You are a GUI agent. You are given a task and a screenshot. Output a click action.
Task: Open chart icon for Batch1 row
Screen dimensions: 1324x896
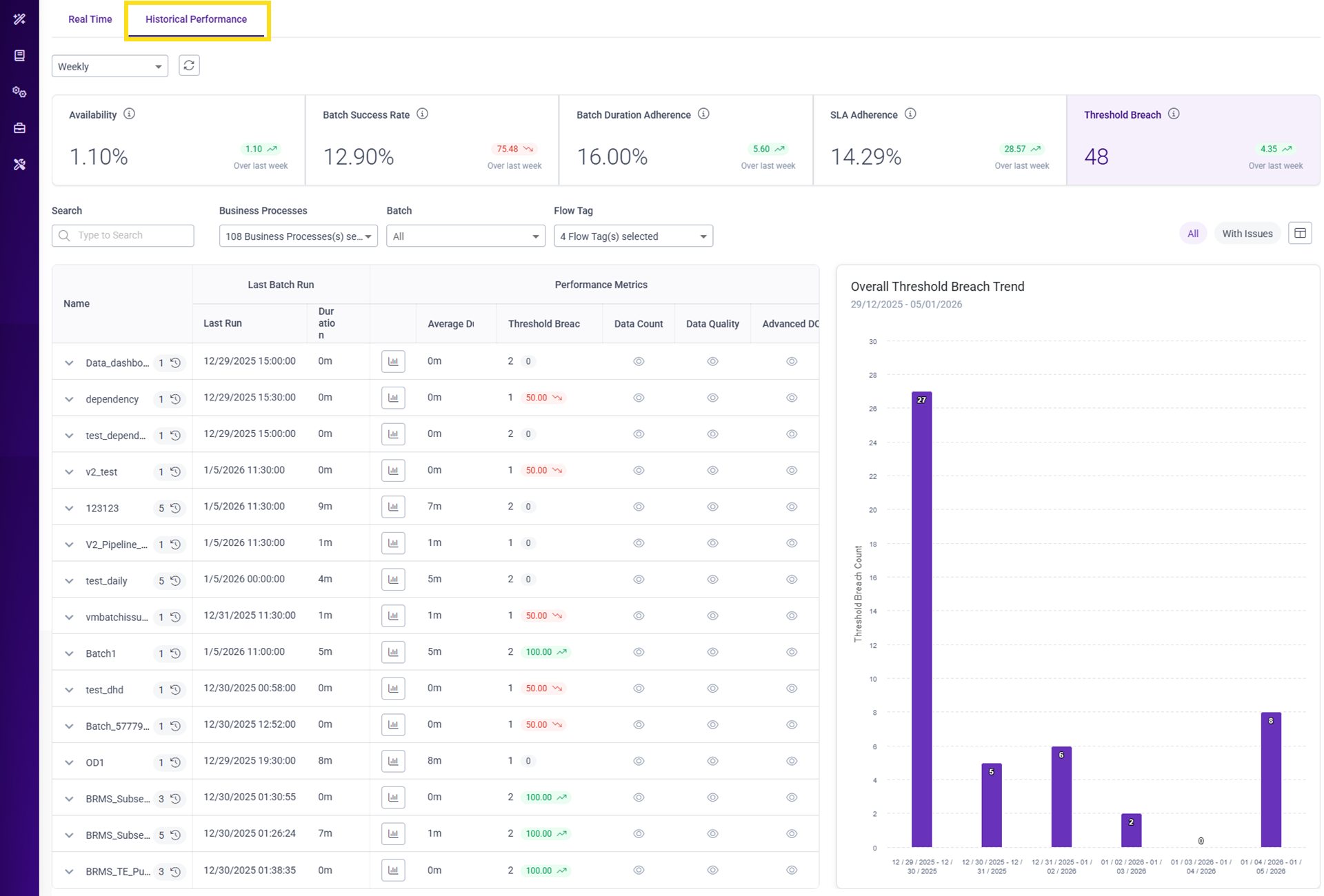[393, 652]
